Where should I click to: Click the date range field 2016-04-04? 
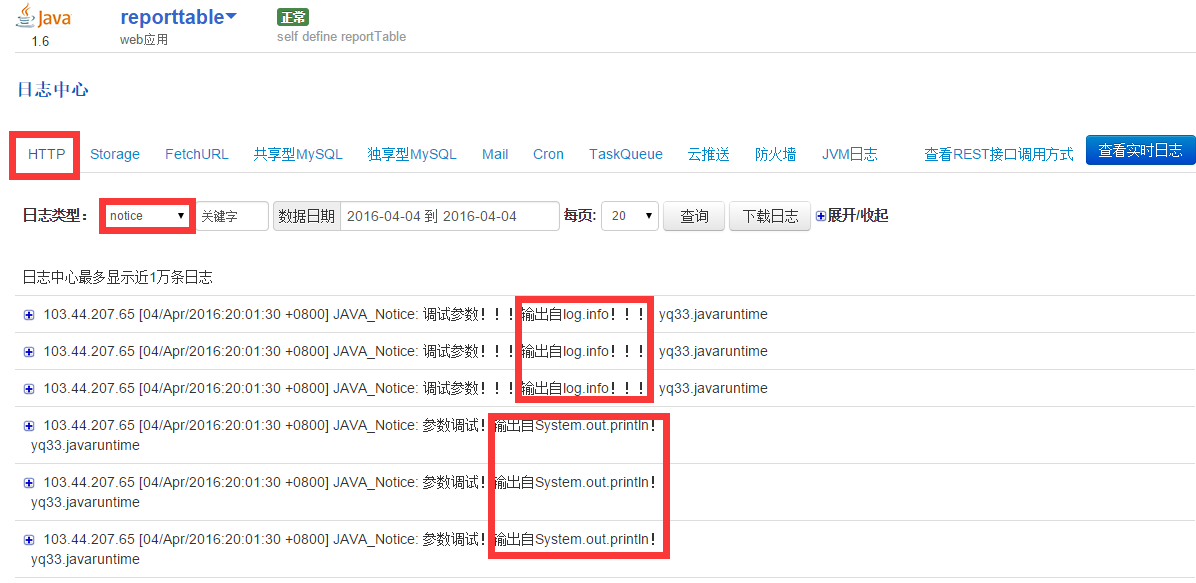point(450,216)
